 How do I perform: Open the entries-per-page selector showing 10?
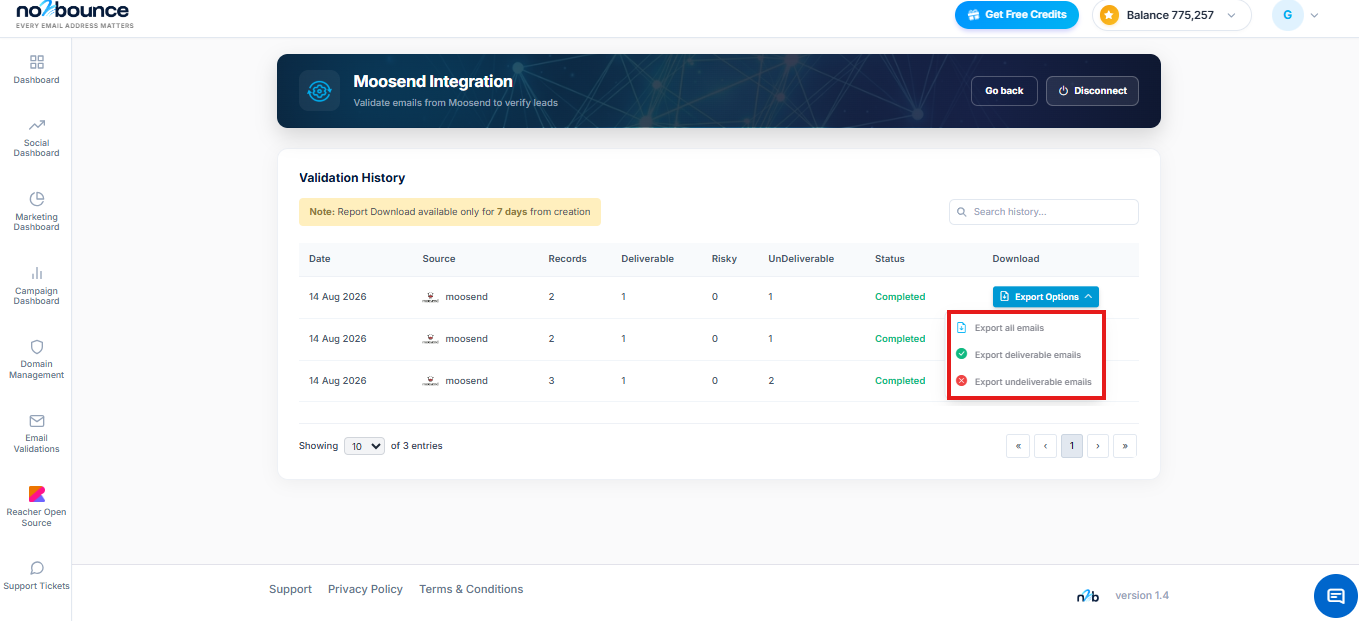(x=364, y=446)
